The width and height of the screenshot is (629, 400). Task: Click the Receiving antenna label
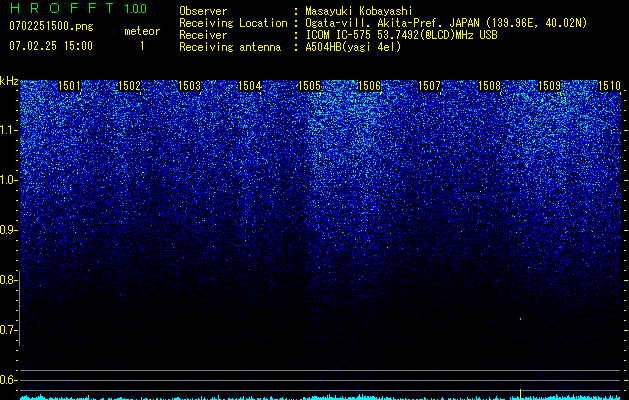230,47
